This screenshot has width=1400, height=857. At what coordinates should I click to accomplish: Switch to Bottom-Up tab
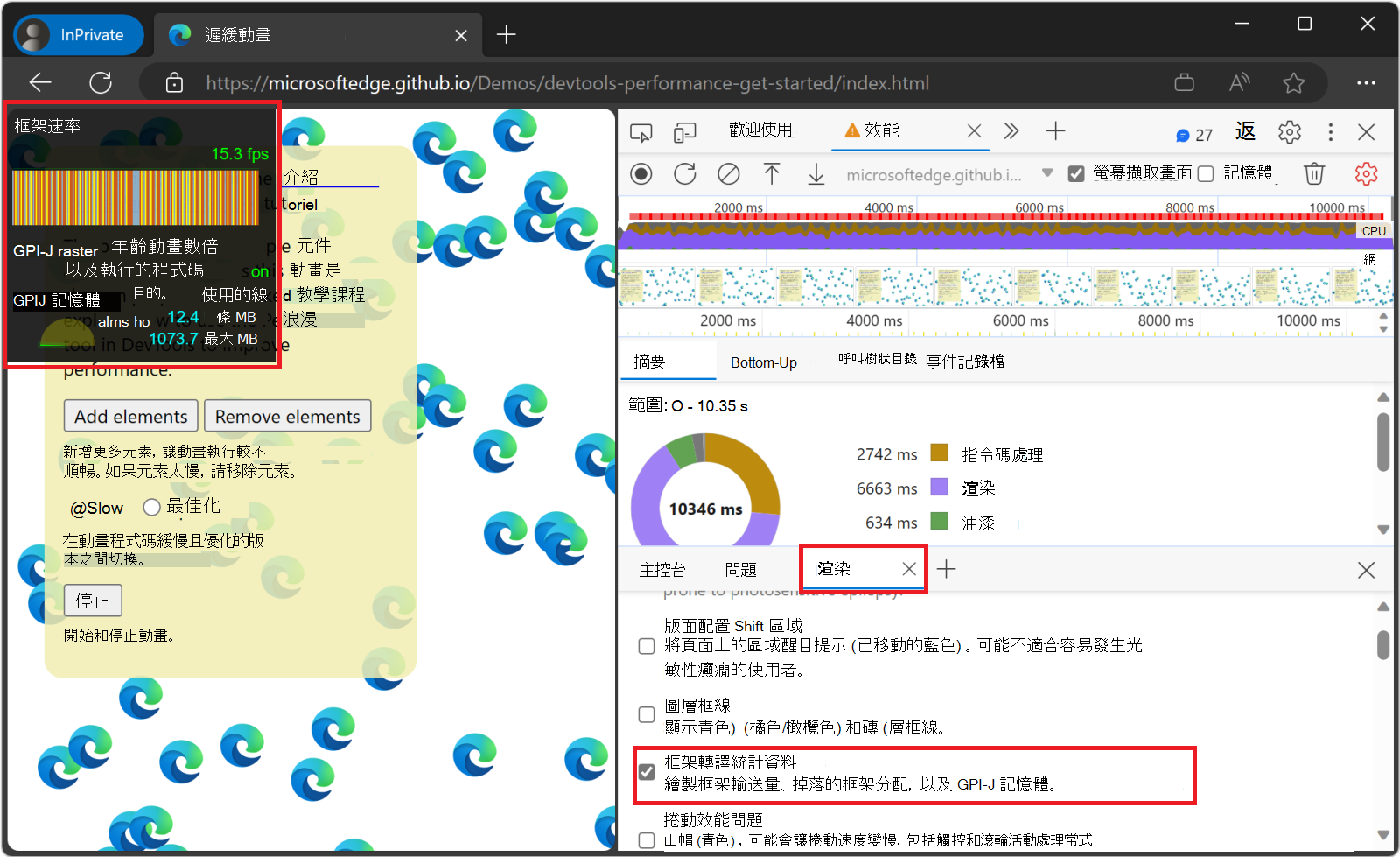763,362
